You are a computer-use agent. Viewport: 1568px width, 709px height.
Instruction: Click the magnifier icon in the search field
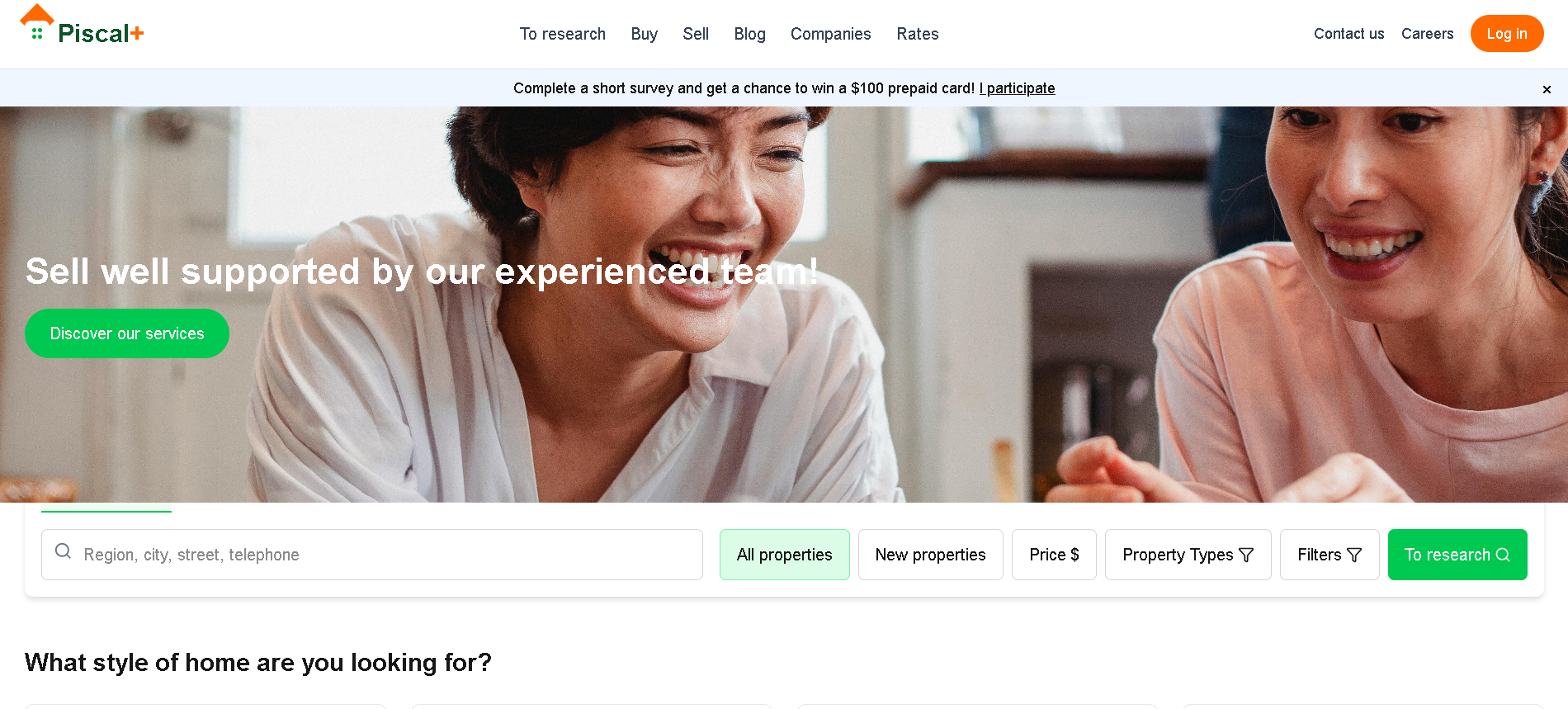pos(63,551)
